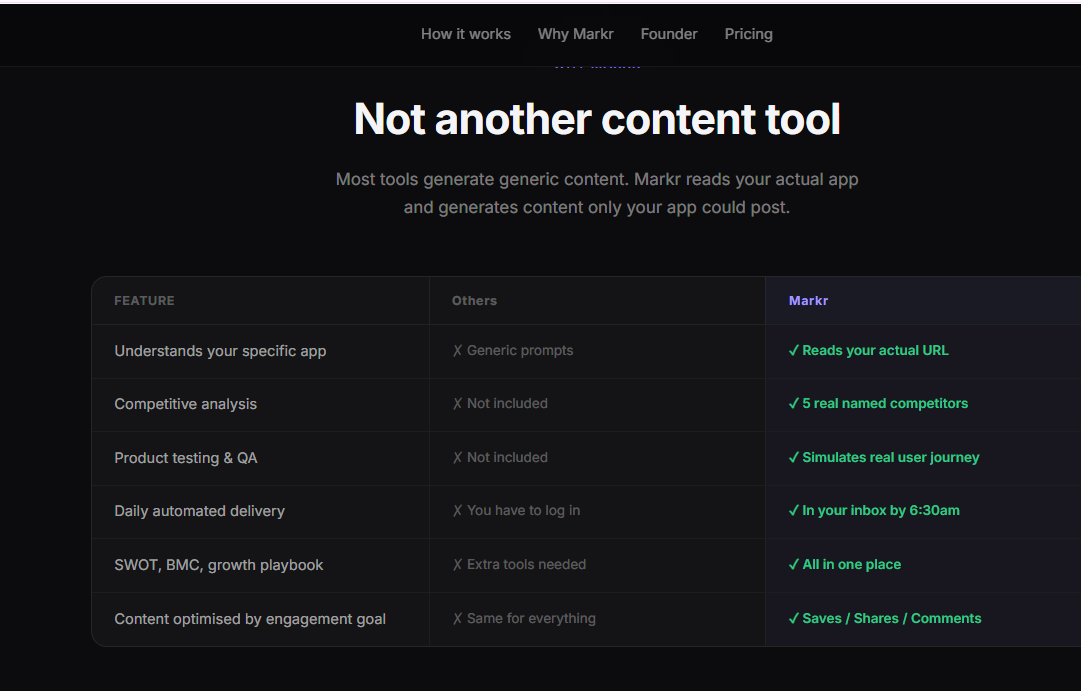
Task: Select 'Competitive analysis' row label
Action: tap(185, 404)
